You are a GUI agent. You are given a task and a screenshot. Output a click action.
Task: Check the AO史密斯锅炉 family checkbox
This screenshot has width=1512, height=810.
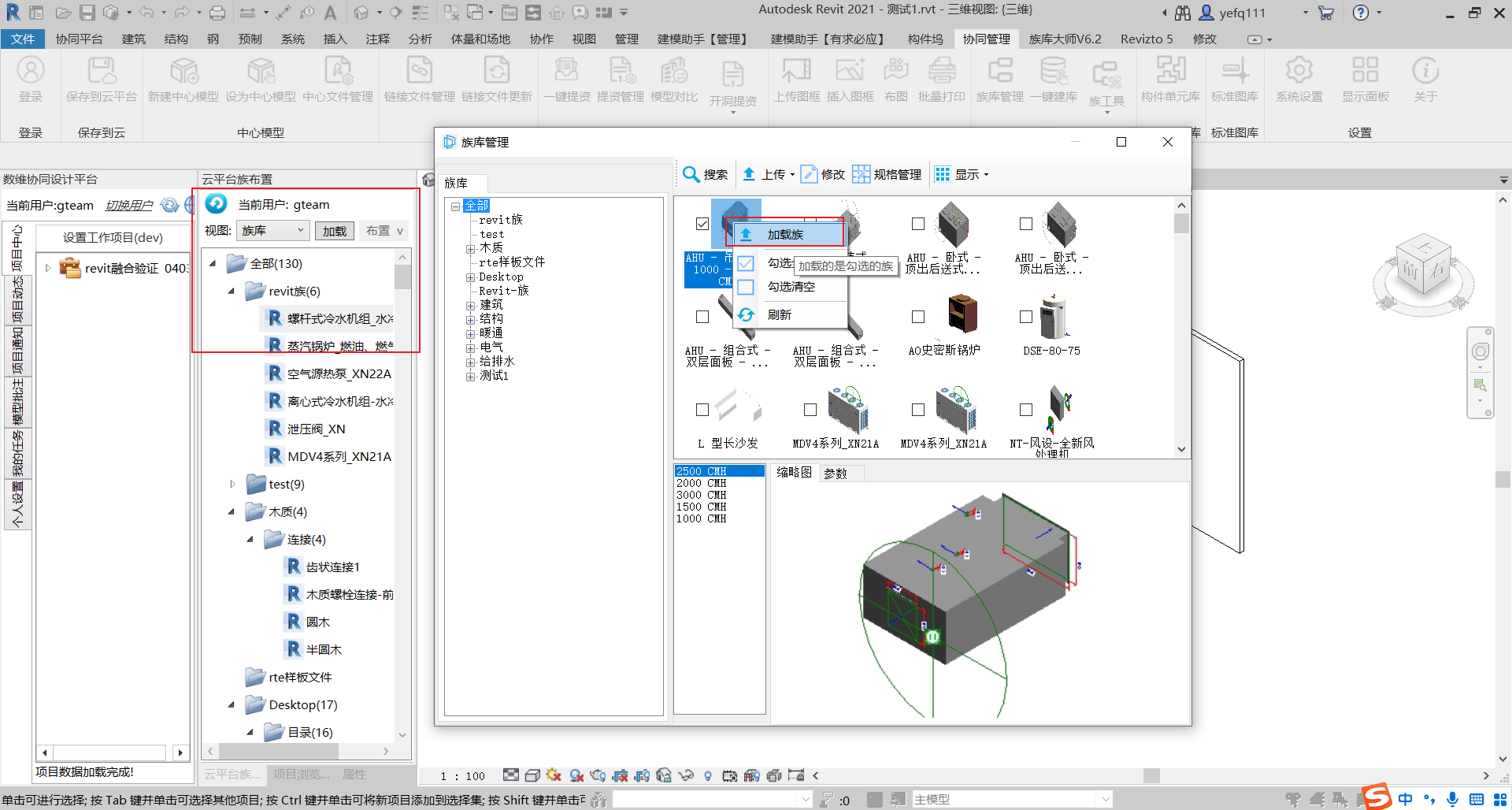tap(918, 317)
